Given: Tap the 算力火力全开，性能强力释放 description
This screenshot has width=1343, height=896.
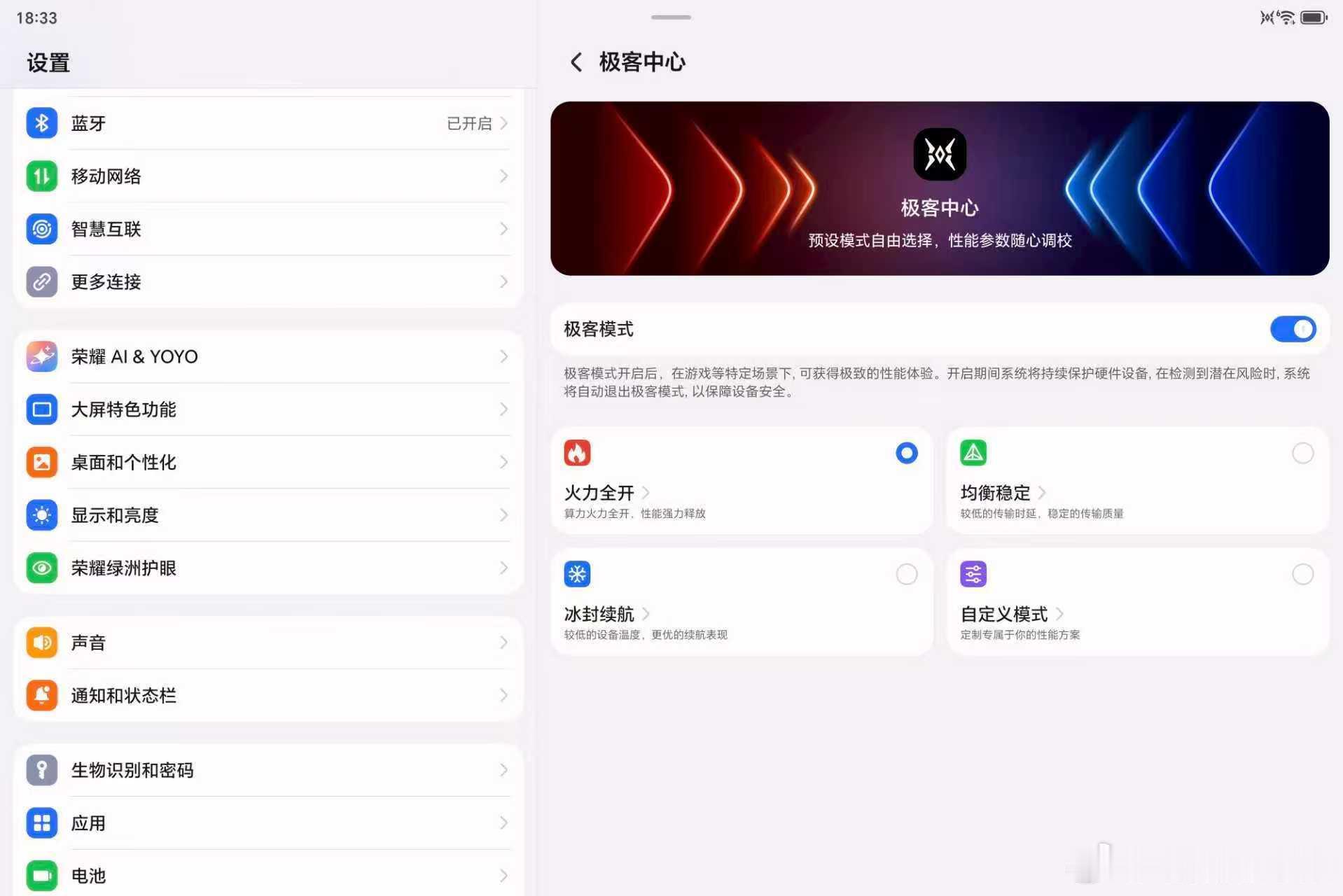Looking at the screenshot, I should [634, 513].
